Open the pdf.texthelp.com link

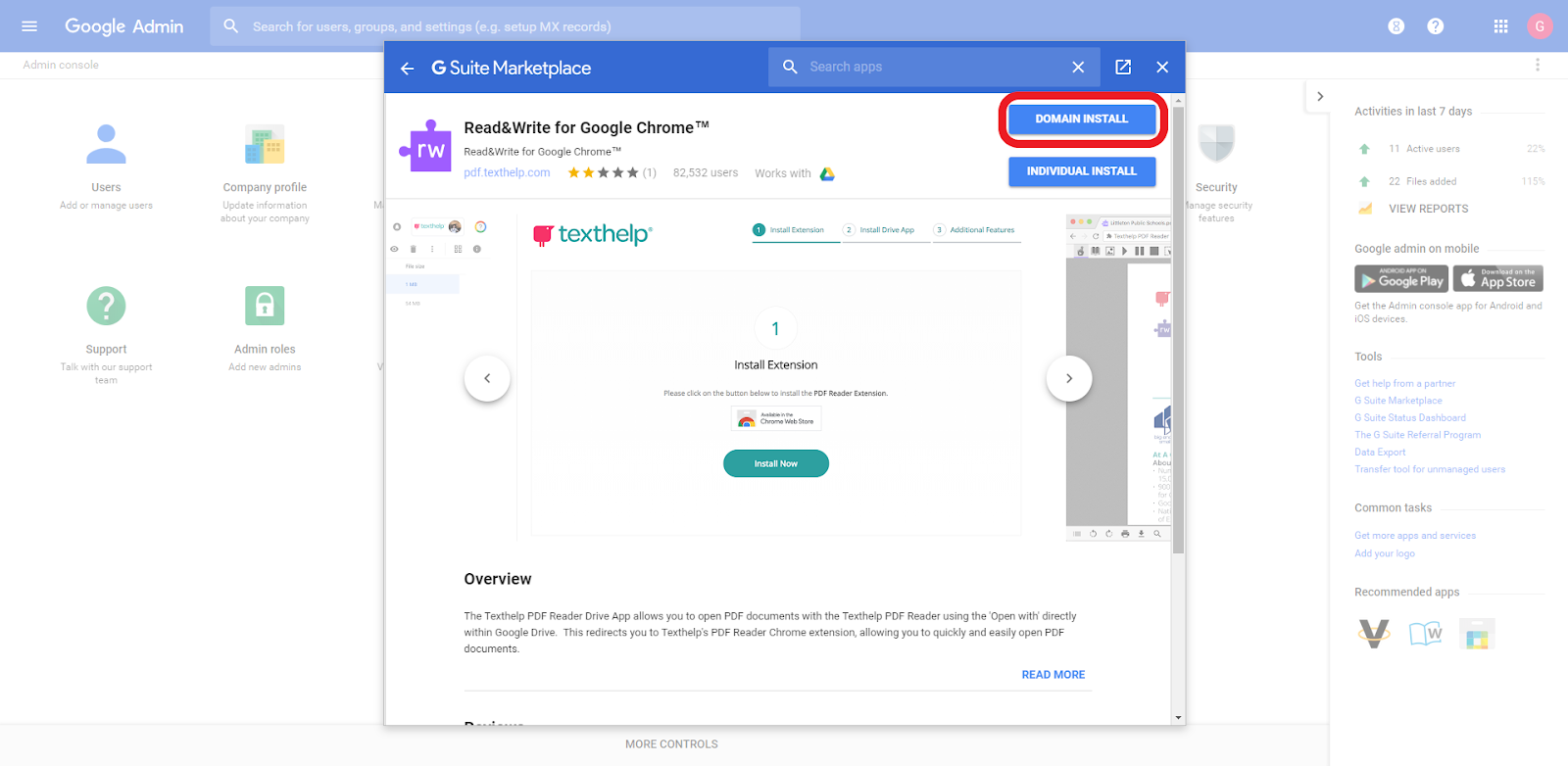(x=507, y=172)
